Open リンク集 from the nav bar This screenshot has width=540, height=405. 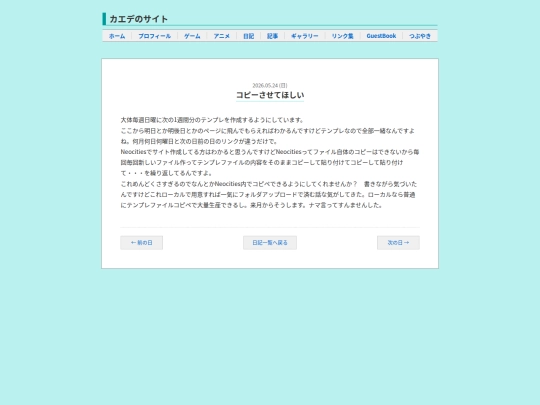(x=343, y=36)
